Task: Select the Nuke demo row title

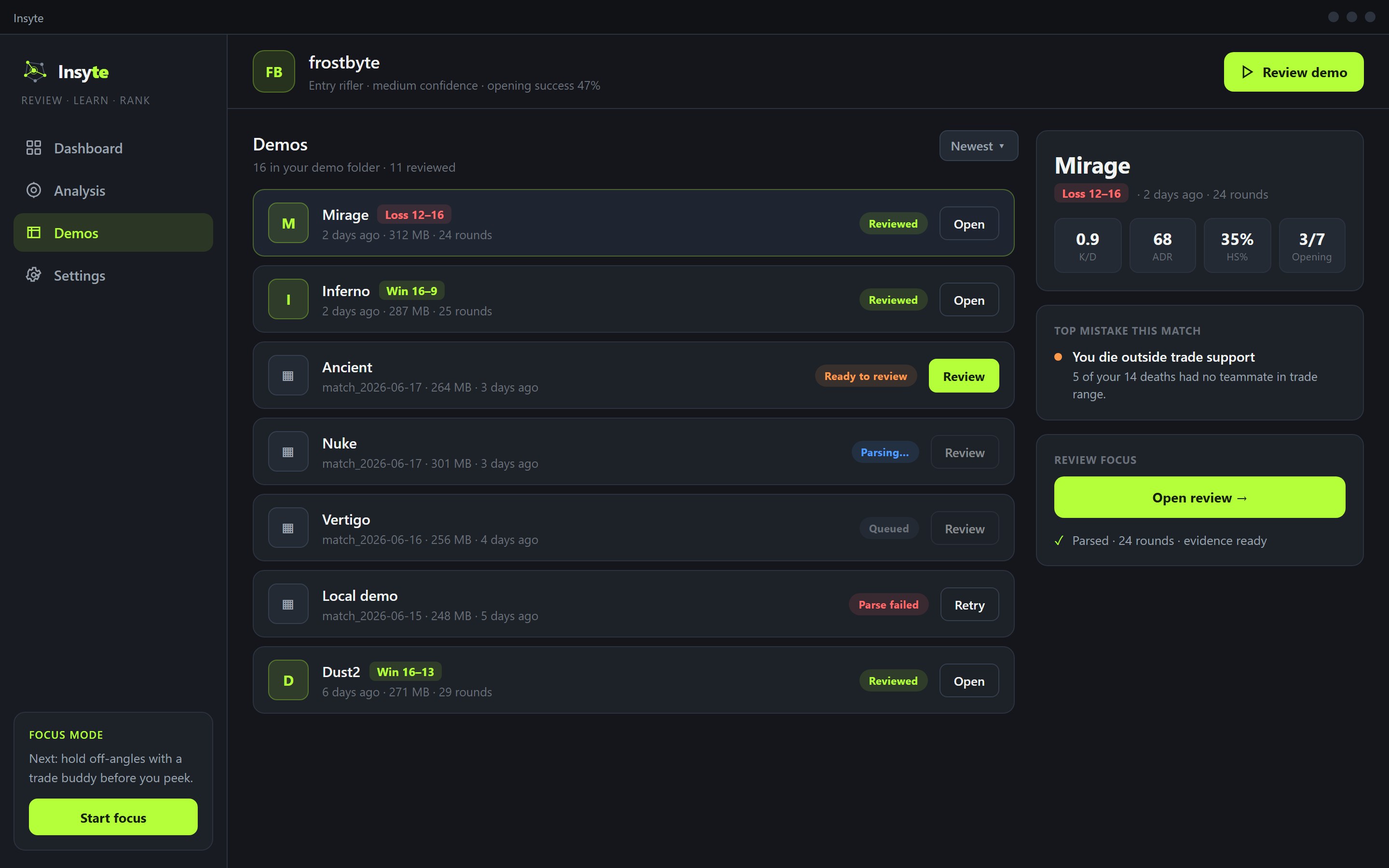Action: [x=339, y=443]
